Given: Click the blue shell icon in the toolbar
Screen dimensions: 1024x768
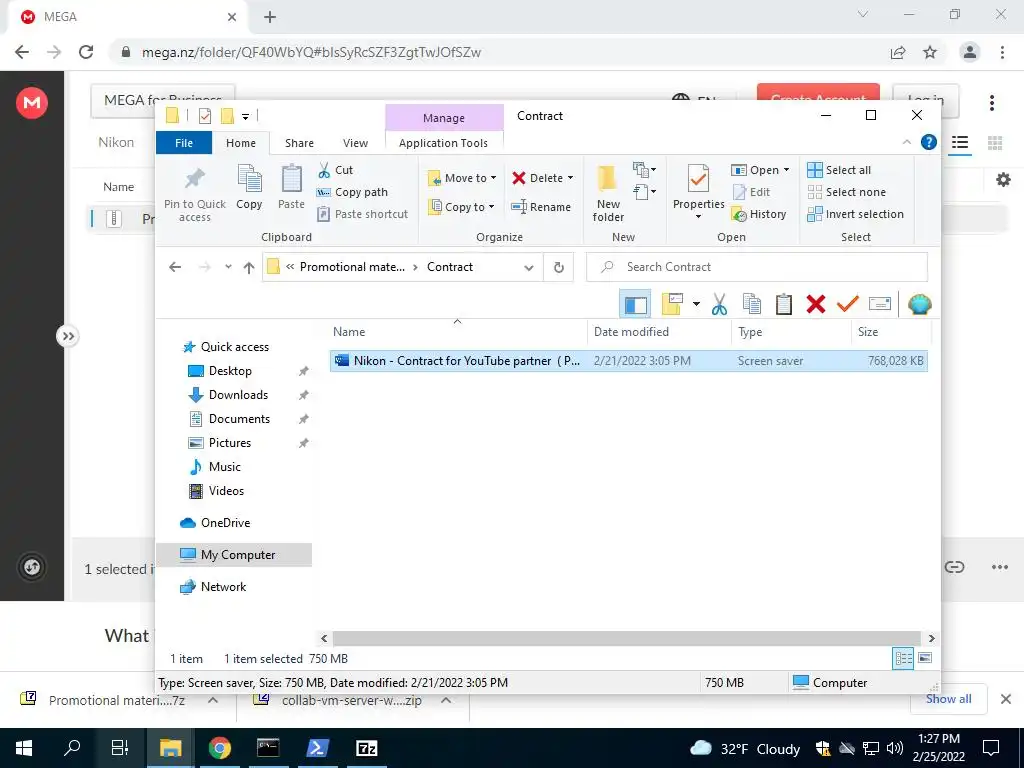Looking at the screenshot, I should coord(920,304).
